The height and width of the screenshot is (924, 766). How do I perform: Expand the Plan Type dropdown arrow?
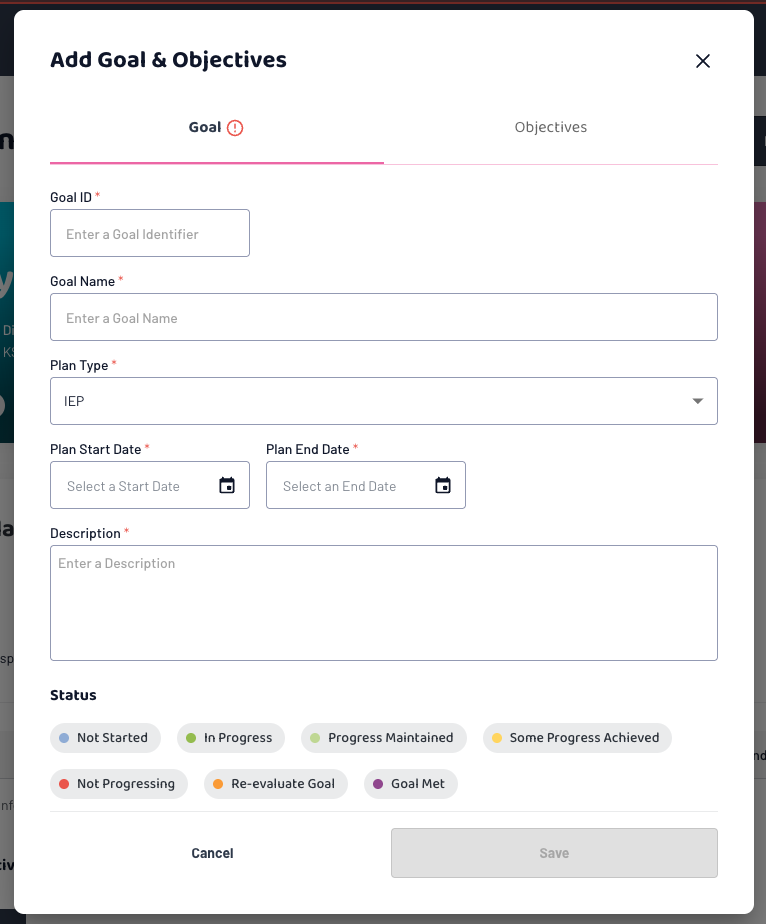tap(698, 401)
